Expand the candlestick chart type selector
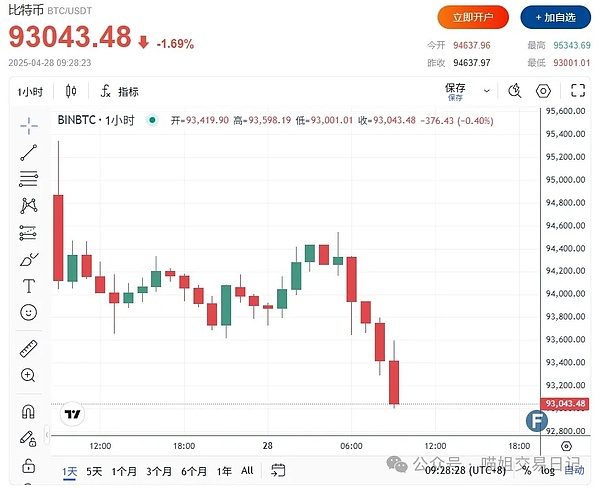The width and height of the screenshot is (600, 488). [69, 91]
